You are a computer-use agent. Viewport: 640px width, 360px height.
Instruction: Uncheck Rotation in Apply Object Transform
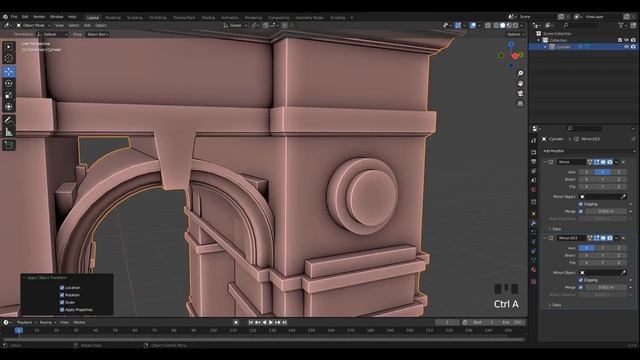[x=62, y=295]
